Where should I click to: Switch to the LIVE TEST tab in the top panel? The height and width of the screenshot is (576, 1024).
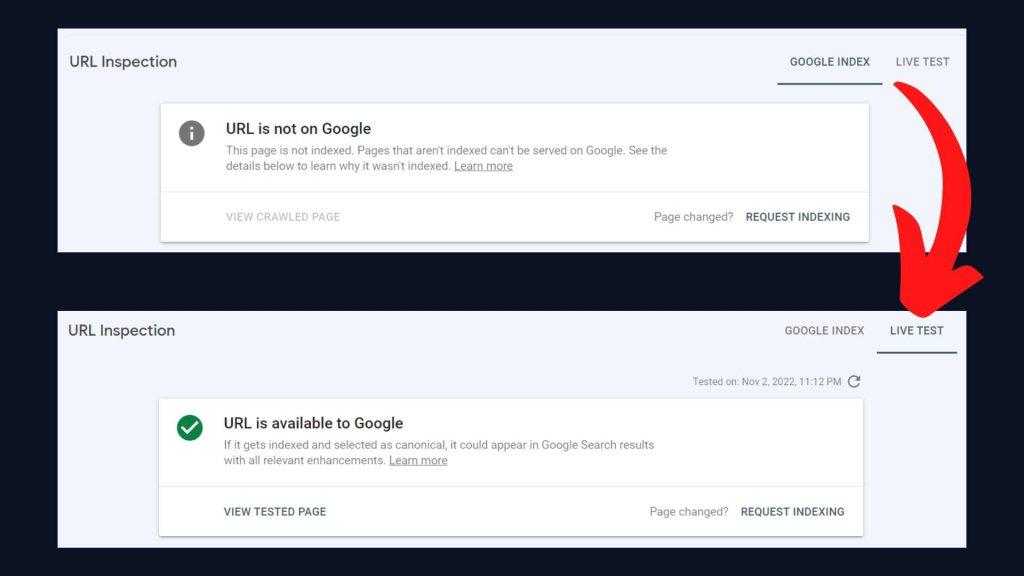(x=922, y=62)
